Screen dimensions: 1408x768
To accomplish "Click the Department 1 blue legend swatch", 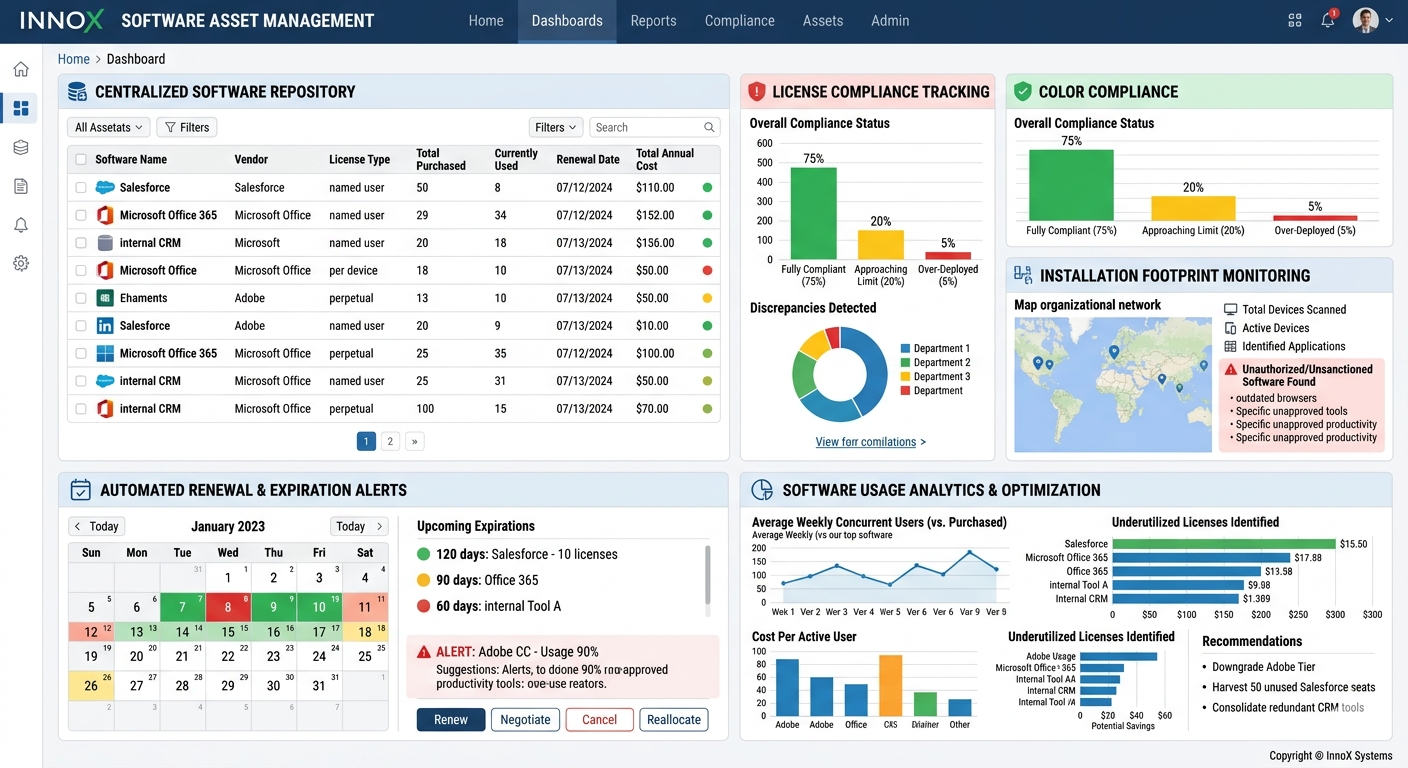I will [905, 349].
